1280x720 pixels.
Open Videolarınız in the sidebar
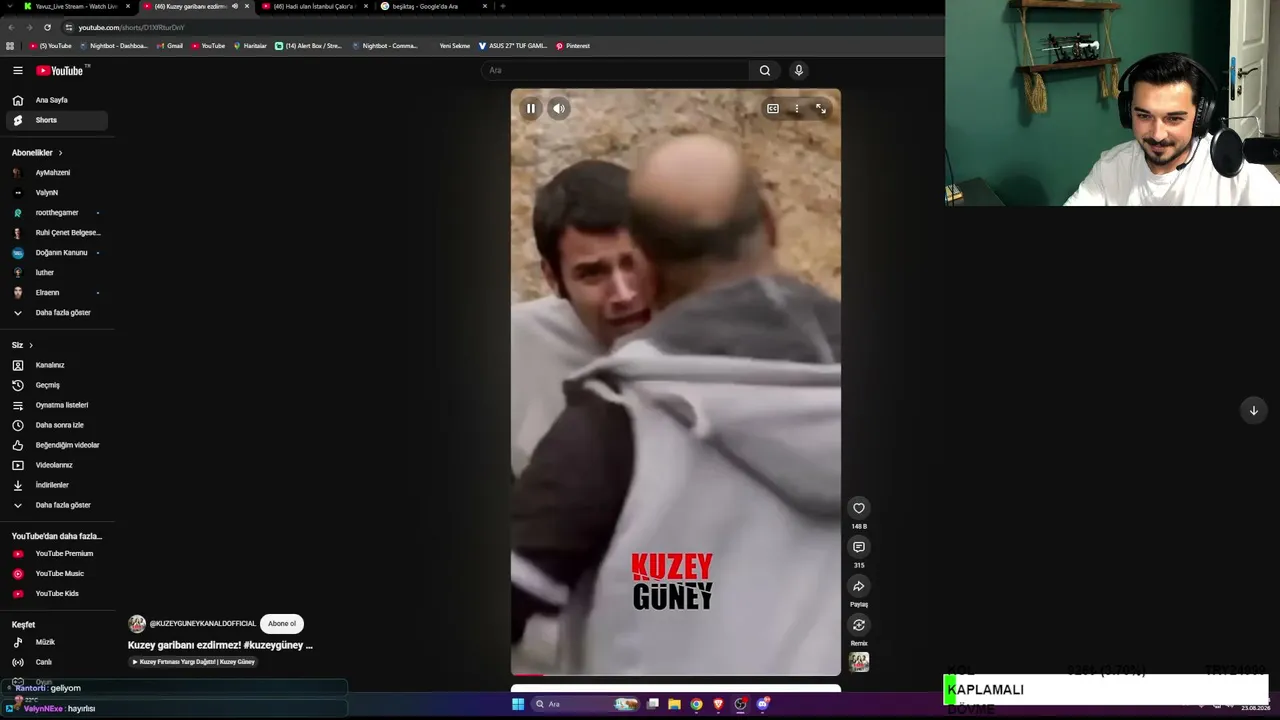pos(57,465)
